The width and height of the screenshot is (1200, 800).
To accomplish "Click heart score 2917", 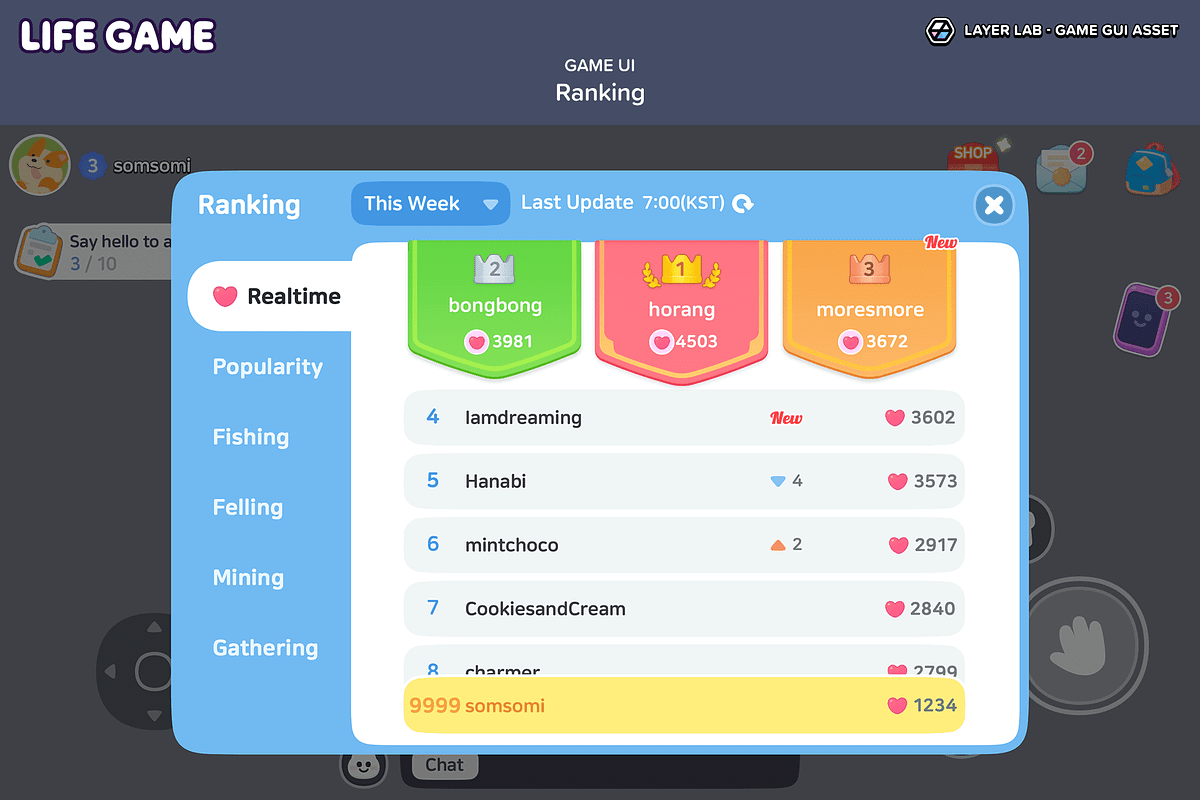I will pos(923,545).
